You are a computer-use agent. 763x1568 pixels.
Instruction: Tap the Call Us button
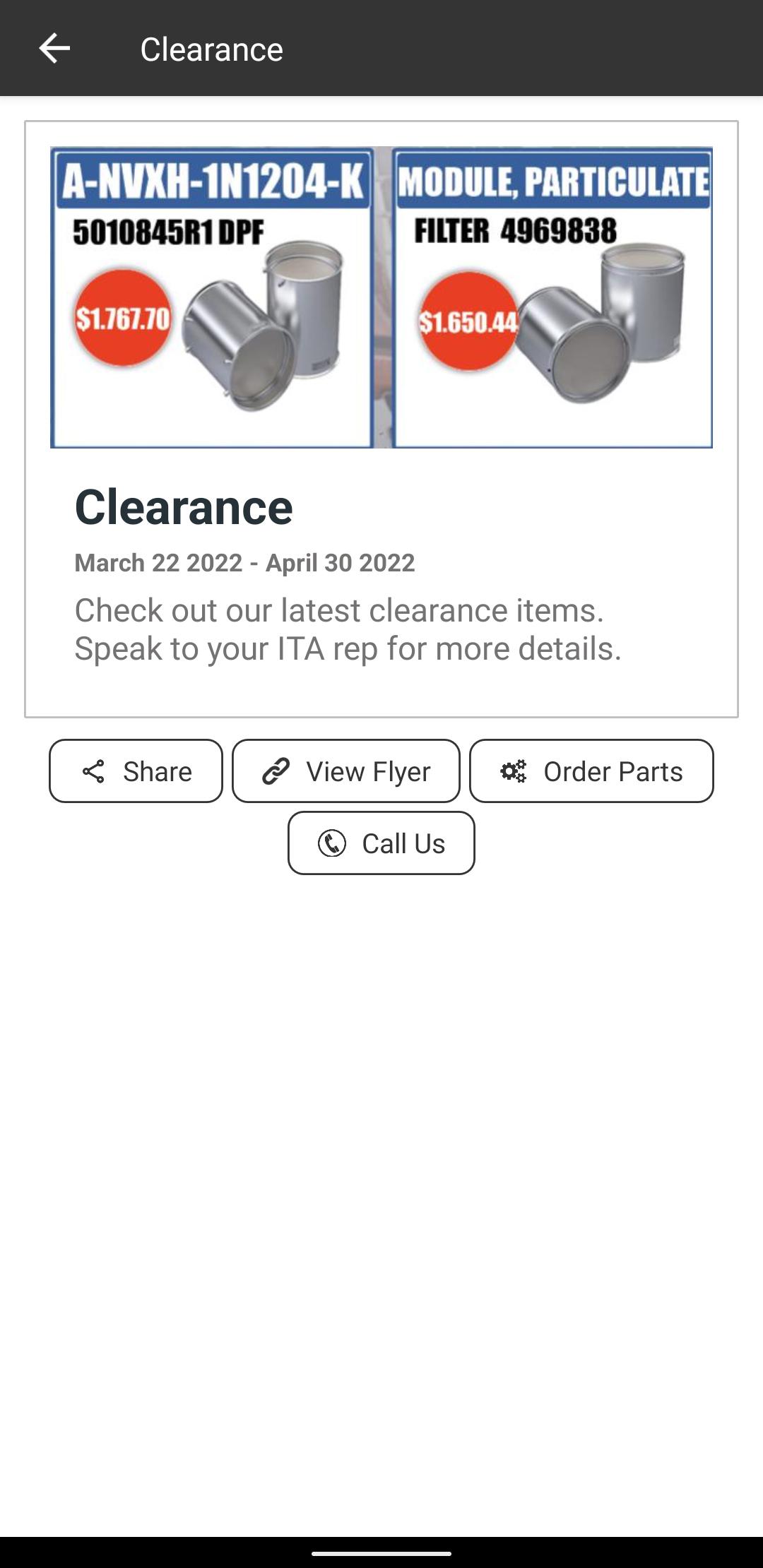[x=381, y=843]
